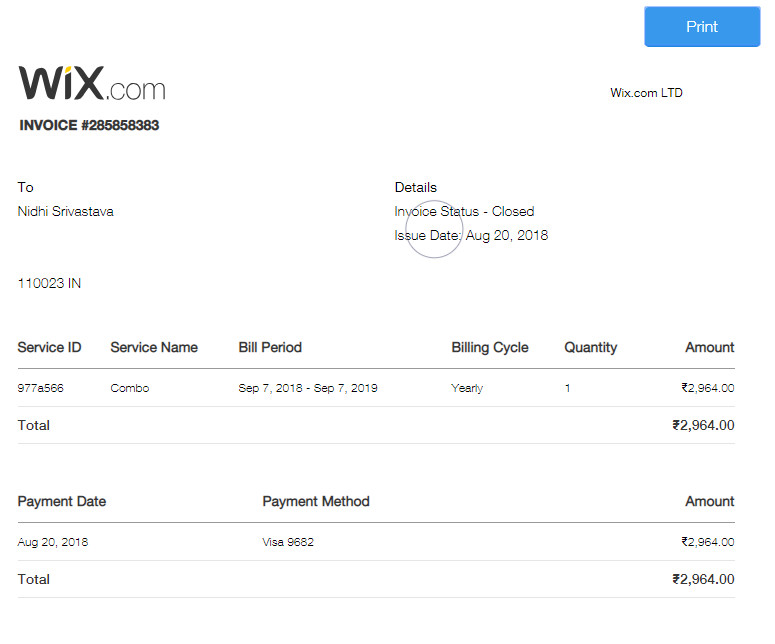
Task: Click the Wix.com logo
Action: (x=92, y=83)
